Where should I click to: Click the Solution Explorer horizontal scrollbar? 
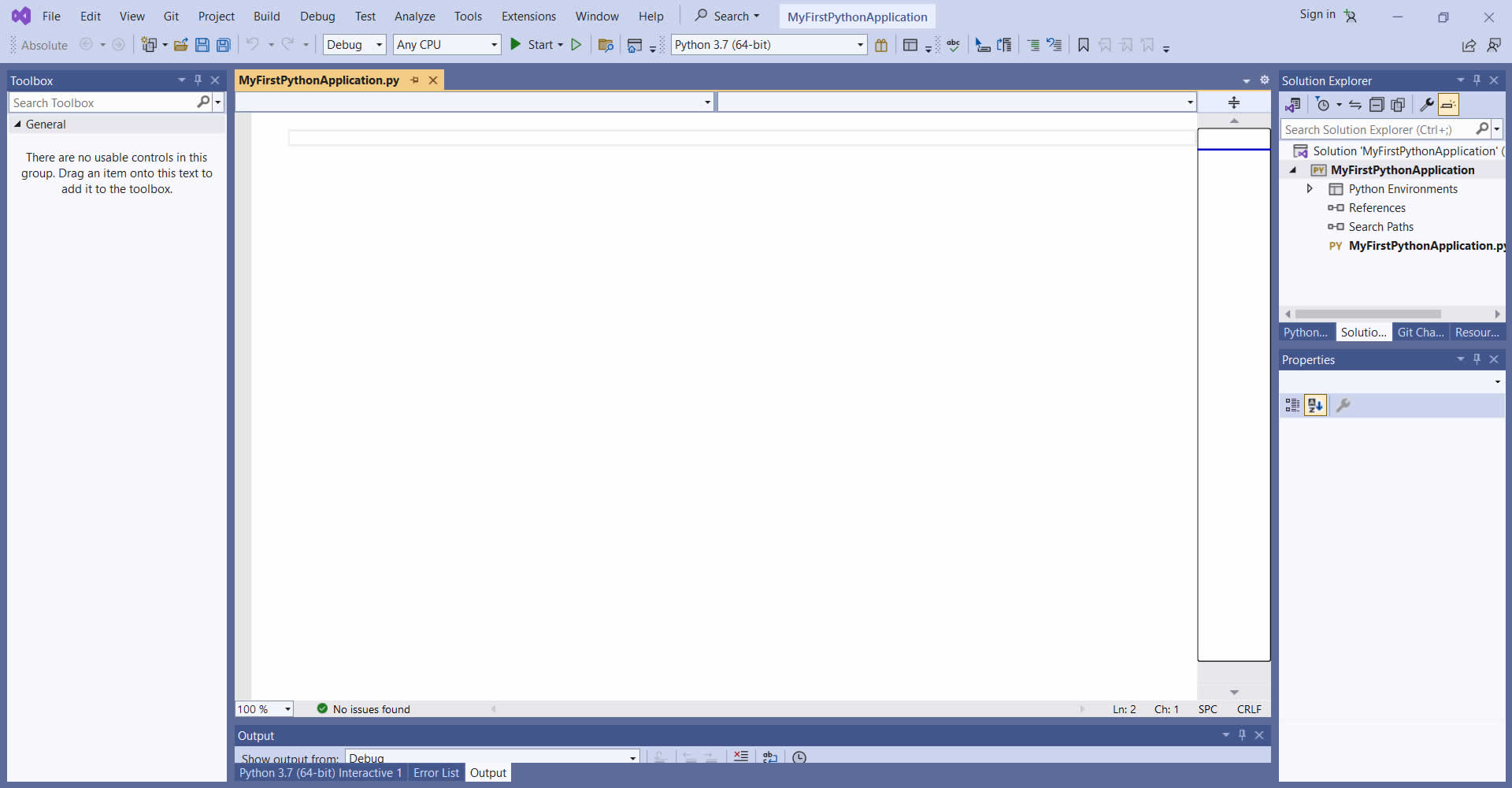(1368, 314)
